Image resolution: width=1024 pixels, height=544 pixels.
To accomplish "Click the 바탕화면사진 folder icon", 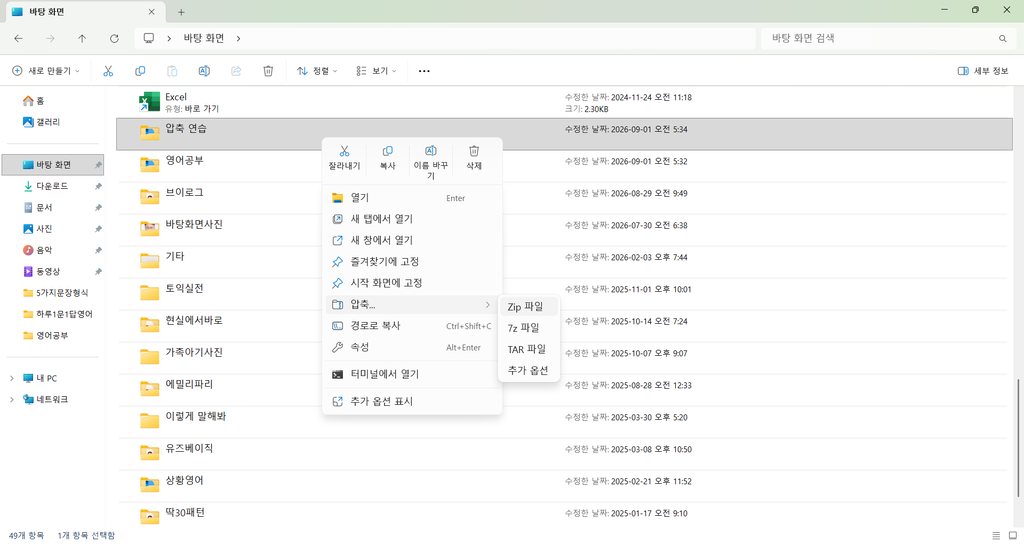I will [150, 229].
